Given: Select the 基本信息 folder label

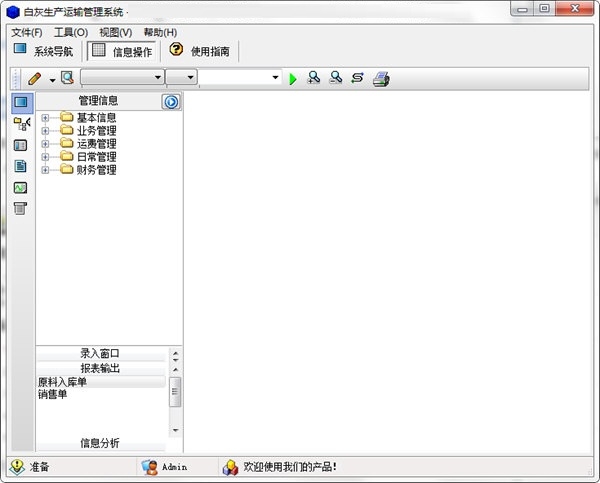Looking at the screenshot, I should pyautogui.click(x=96, y=117).
